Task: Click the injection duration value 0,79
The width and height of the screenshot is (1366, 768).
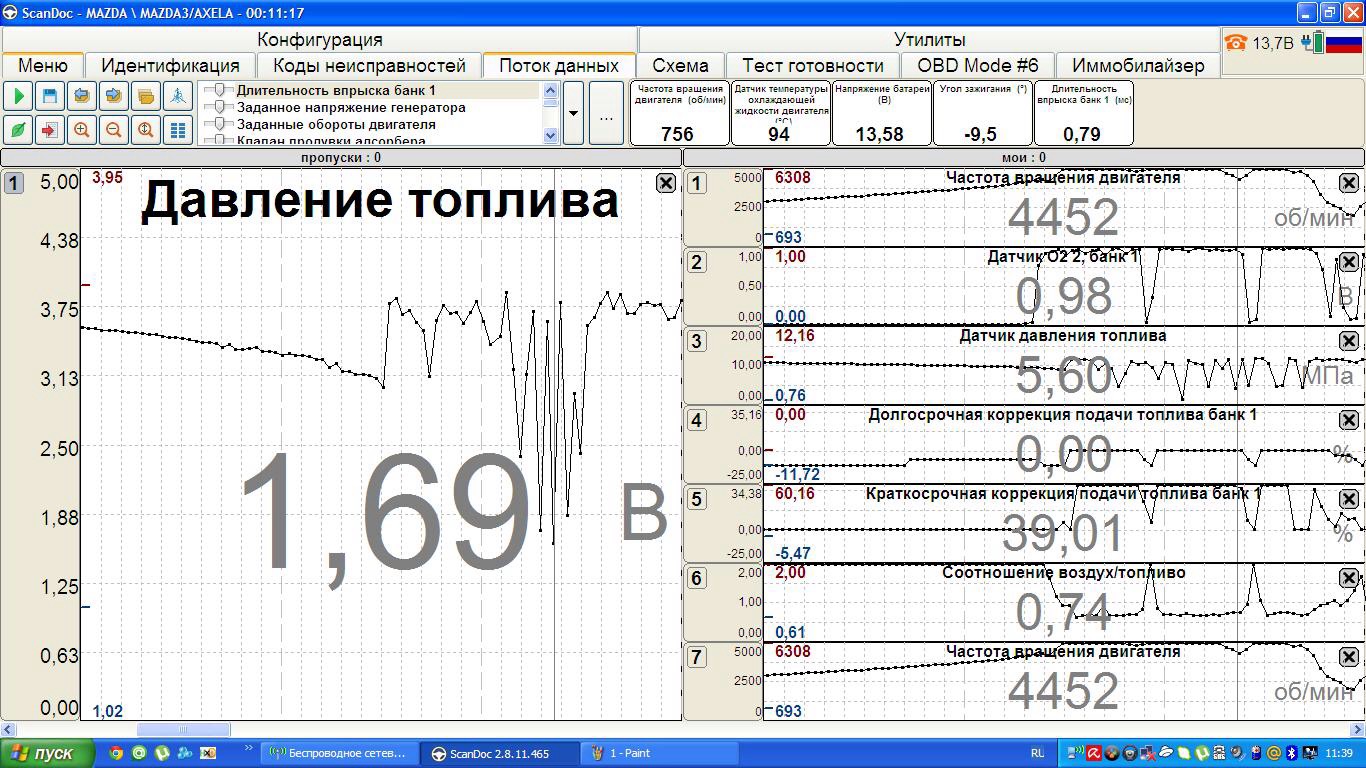Action: coord(1082,134)
